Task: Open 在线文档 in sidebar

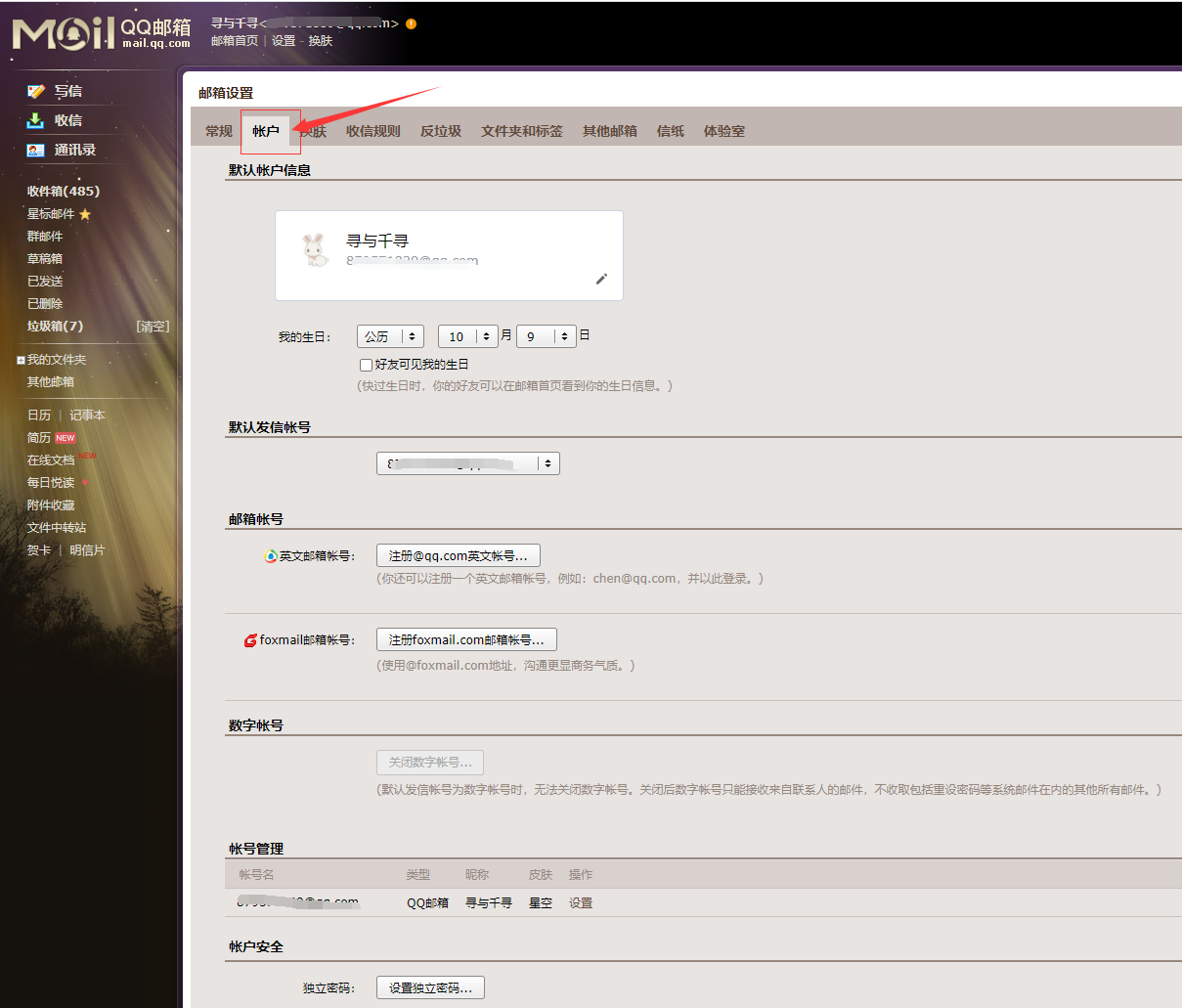Action: point(51,460)
